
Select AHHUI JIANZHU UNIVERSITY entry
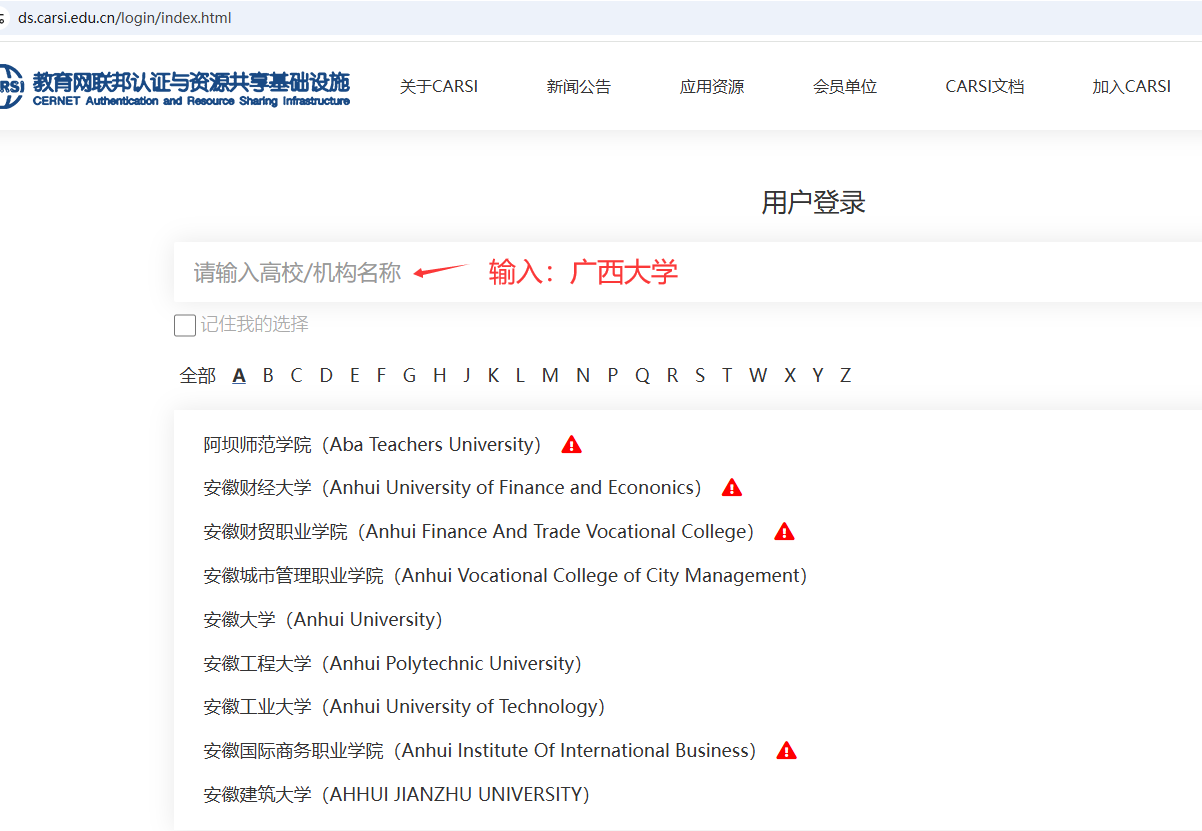click(396, 795)
